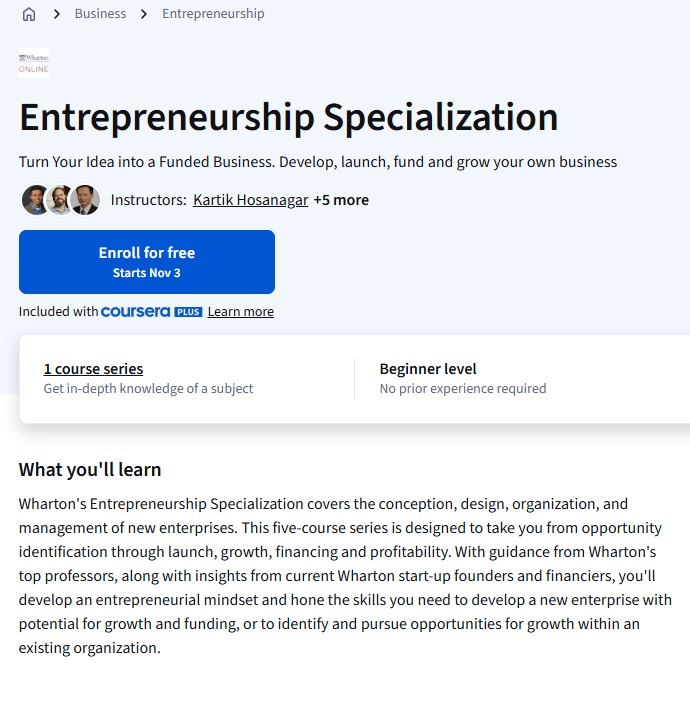Click the Coursera Plus logo
Image resolution: width=690 pixels, height=706 pixels.
(151, 312)
